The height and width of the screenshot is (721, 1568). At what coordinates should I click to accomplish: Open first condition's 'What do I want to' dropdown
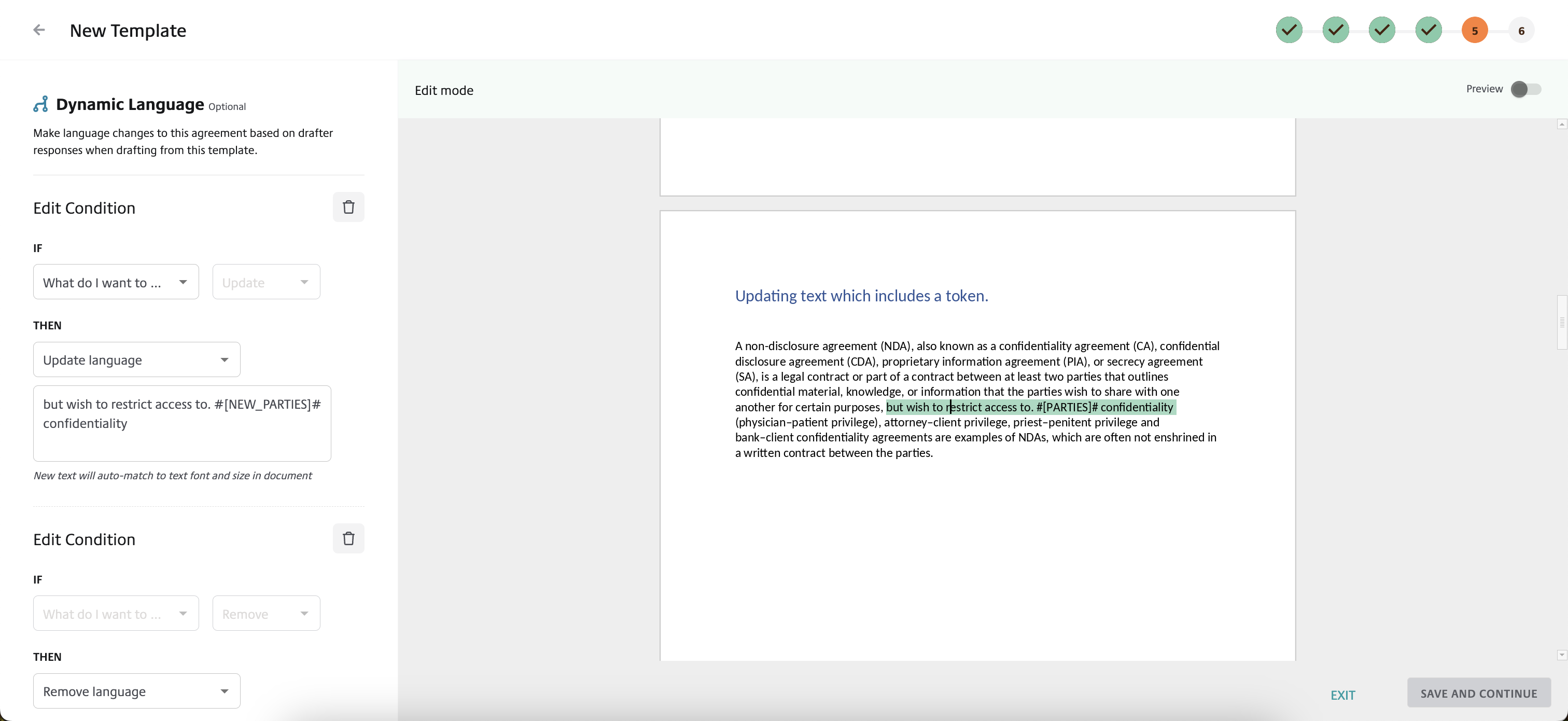coord(116,282)
